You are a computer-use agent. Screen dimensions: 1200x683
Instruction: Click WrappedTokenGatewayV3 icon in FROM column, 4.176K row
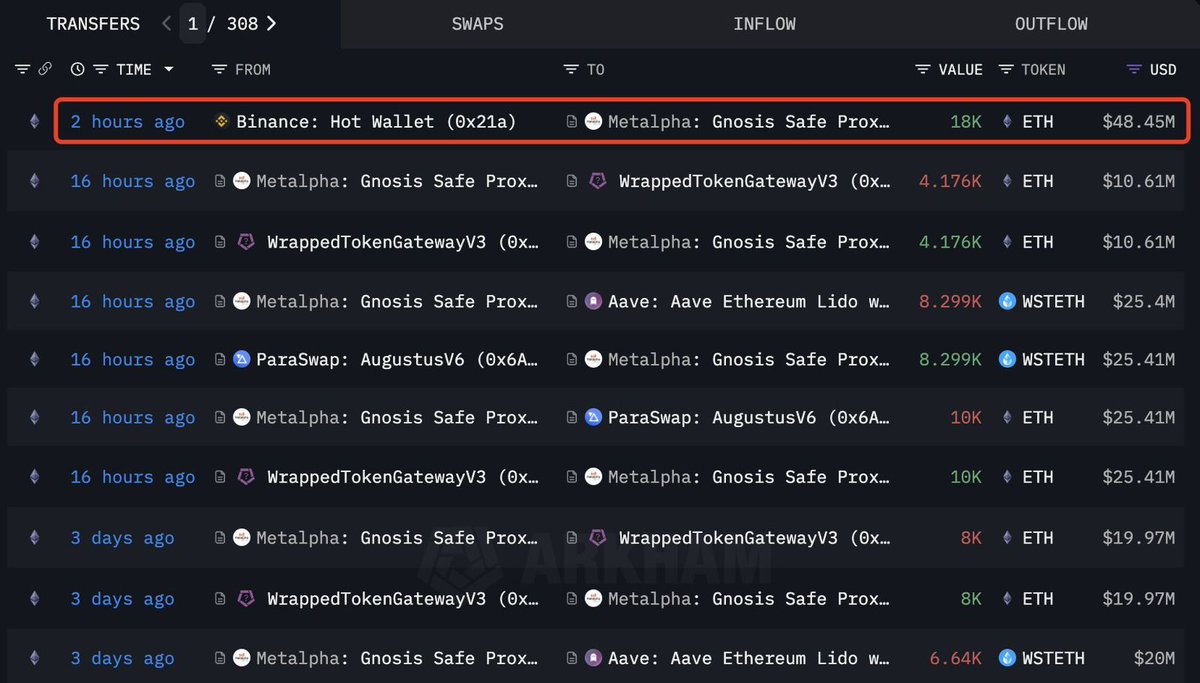pyautogui.click(x=245, y=242)
